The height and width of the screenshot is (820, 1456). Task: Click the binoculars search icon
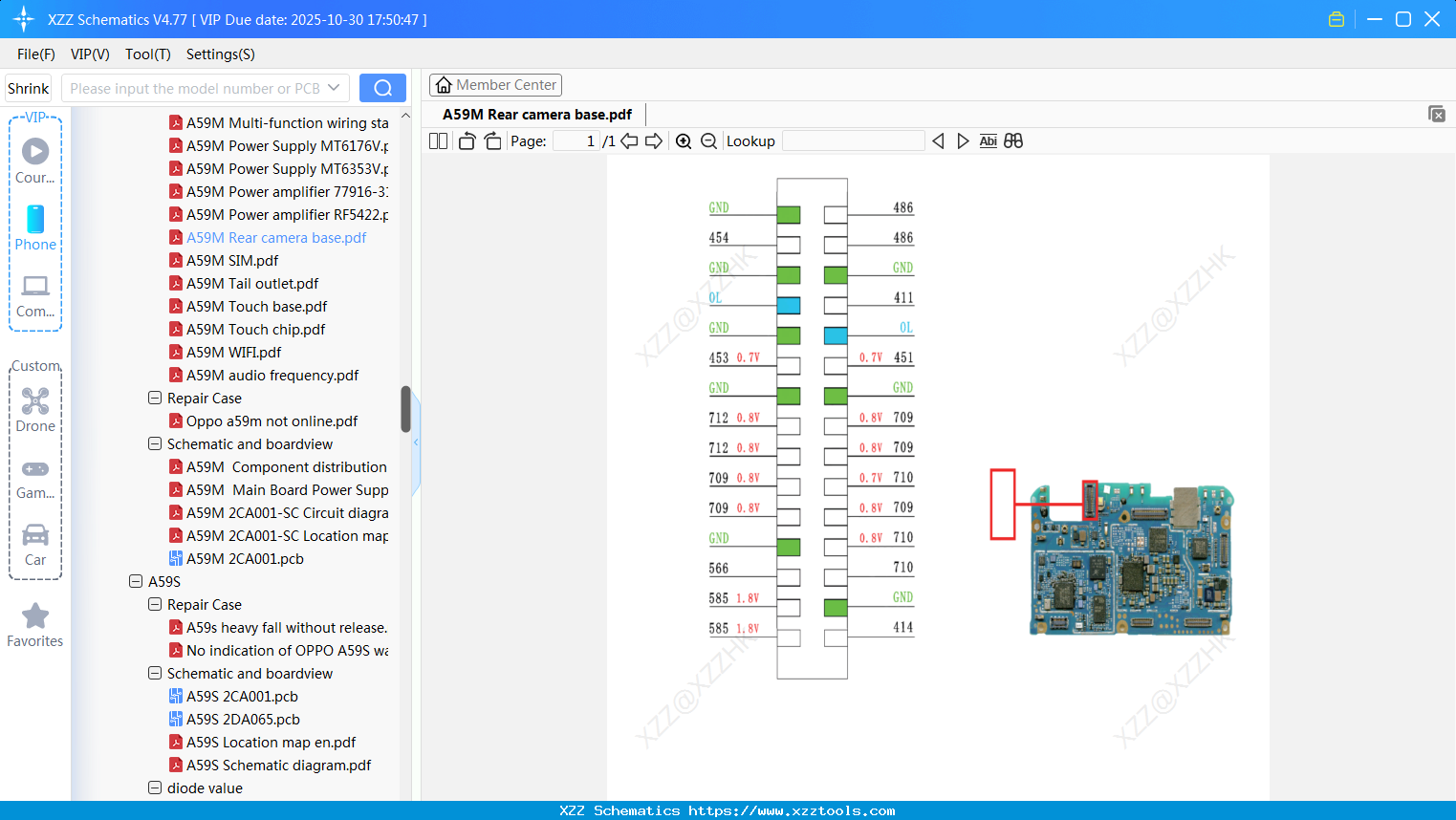(1013, 141)
